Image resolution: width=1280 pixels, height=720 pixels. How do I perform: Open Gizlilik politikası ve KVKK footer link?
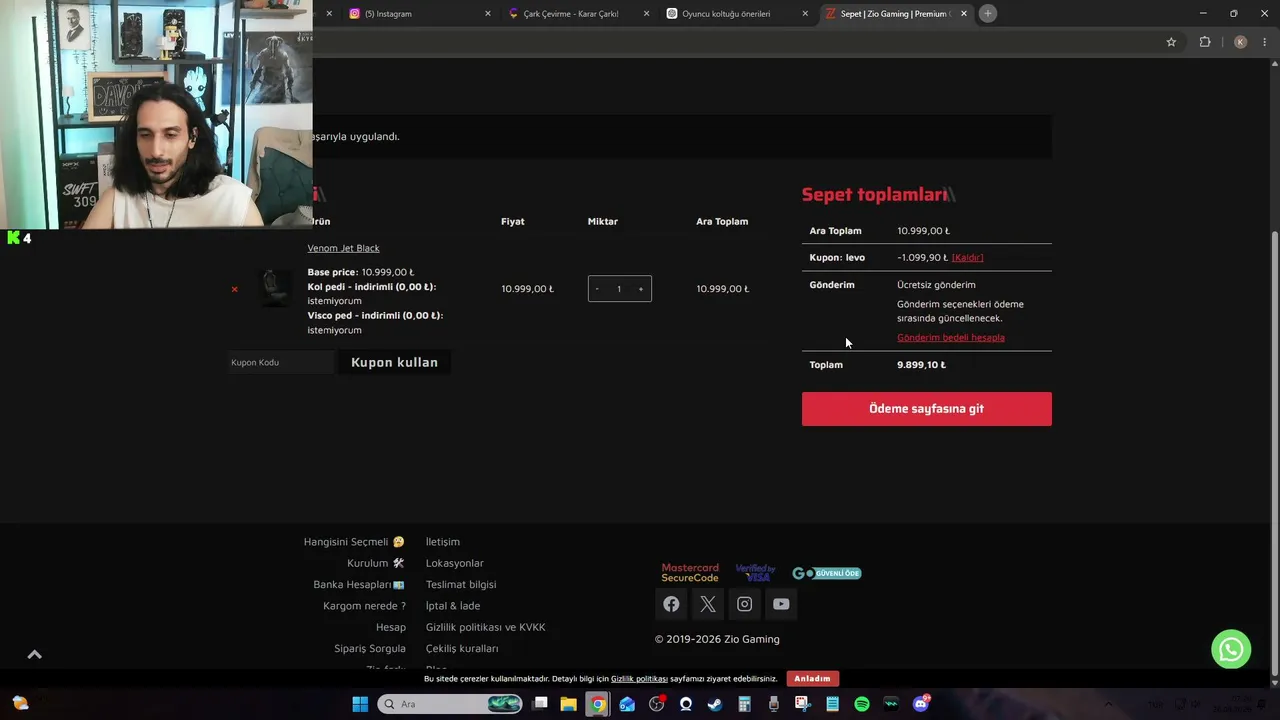point(486,627)
